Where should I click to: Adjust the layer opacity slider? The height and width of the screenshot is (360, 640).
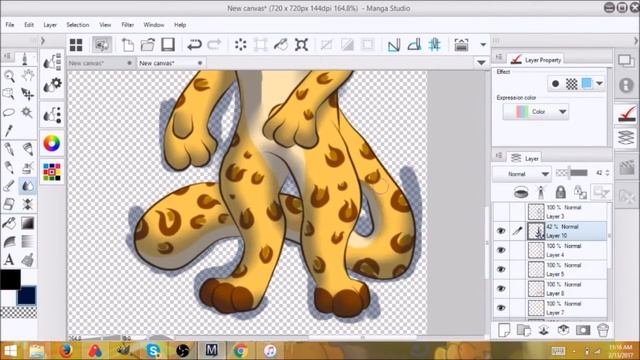[572, 173]
